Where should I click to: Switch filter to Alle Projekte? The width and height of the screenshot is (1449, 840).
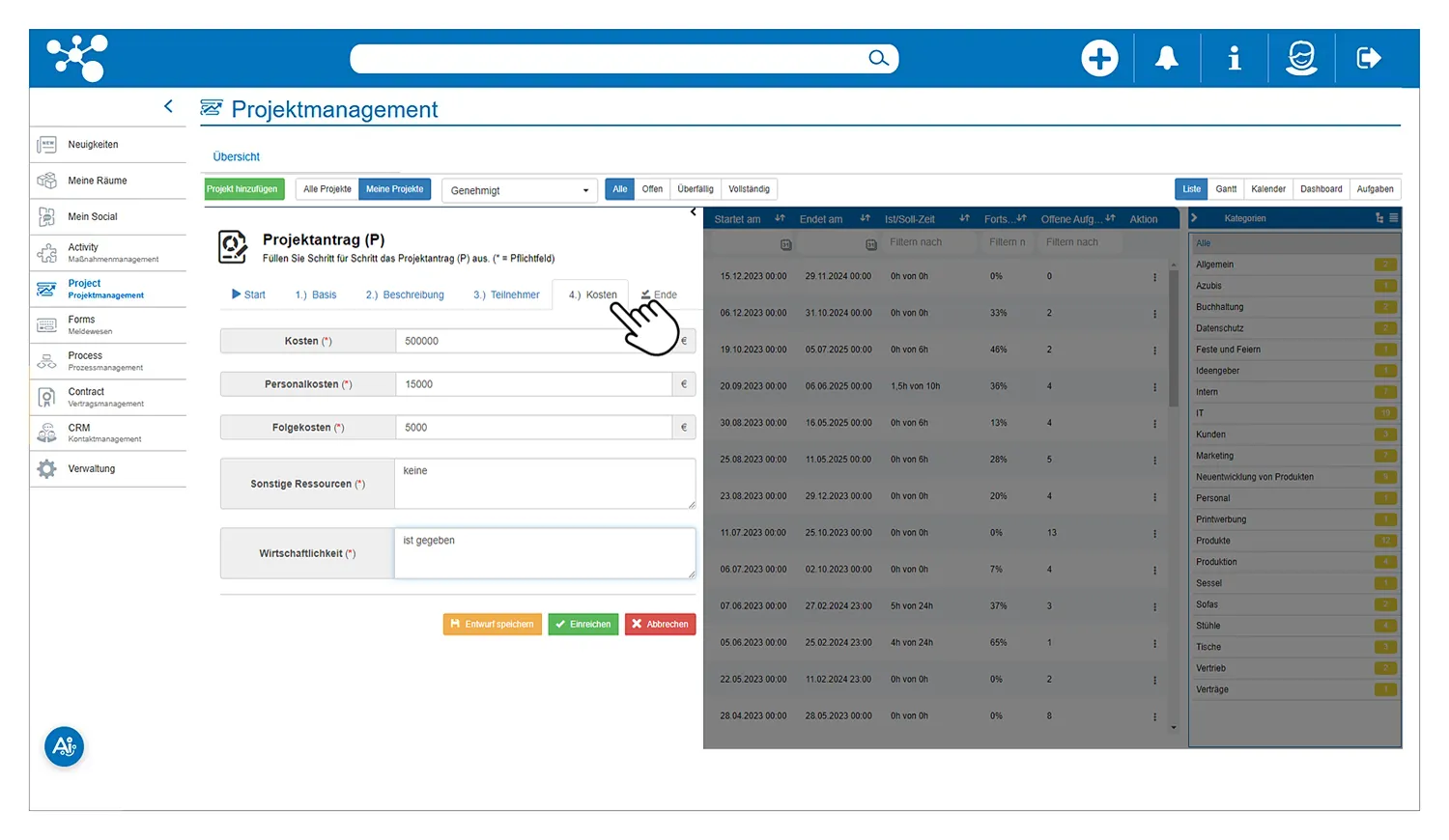tap(327, 189)
